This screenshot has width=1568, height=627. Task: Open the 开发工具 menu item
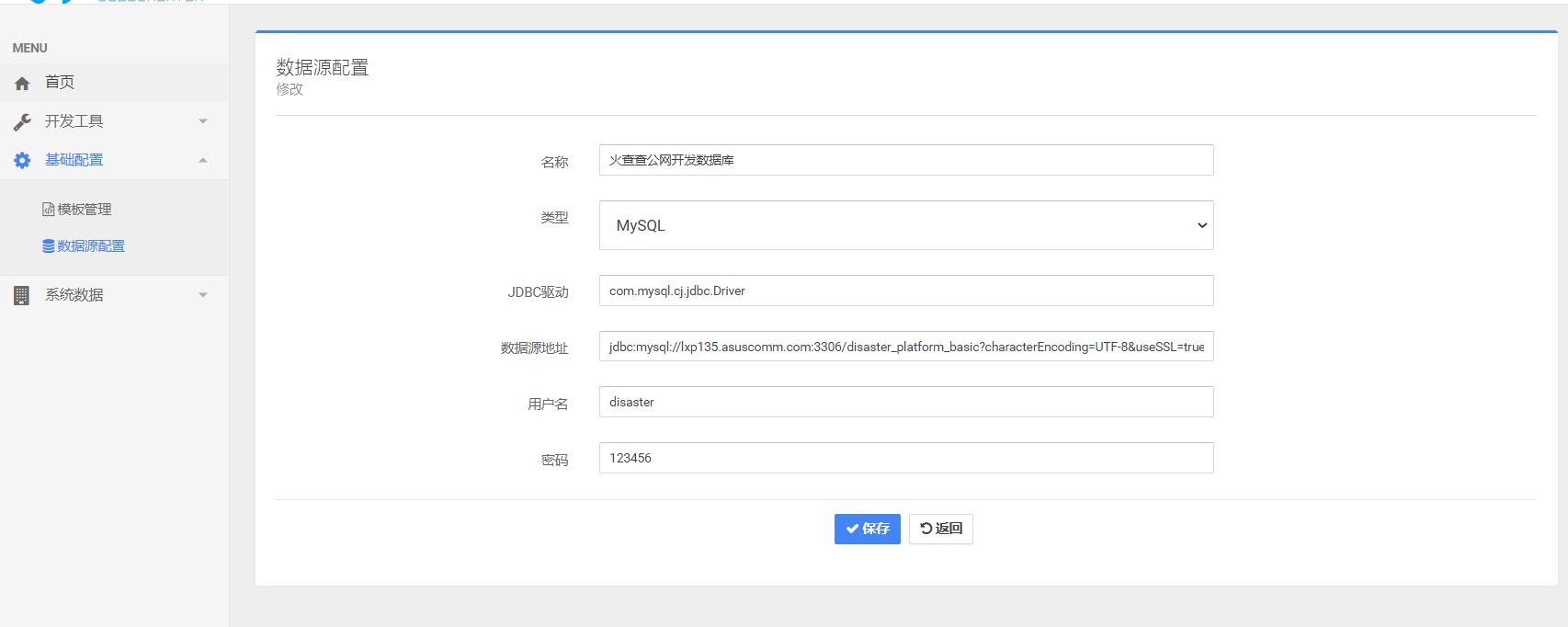114,121
